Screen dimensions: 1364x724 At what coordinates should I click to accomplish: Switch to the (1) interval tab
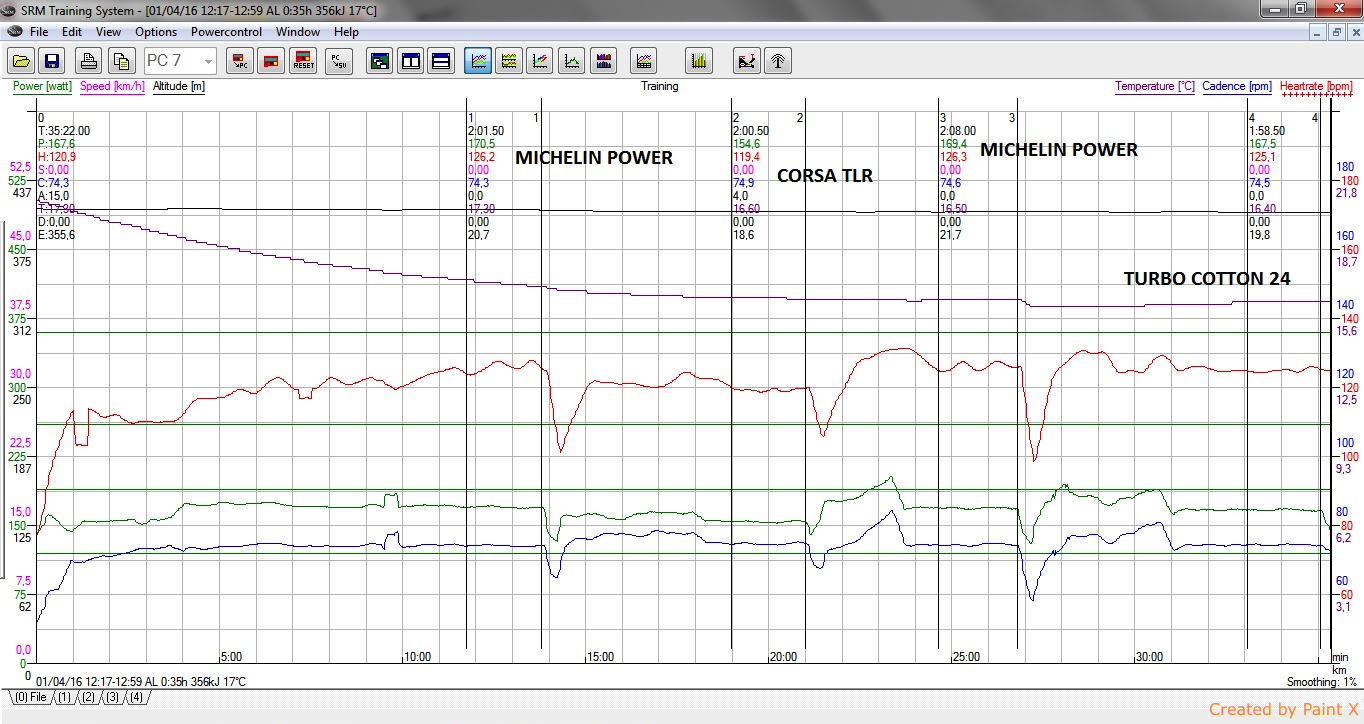[x=63, y=697]
